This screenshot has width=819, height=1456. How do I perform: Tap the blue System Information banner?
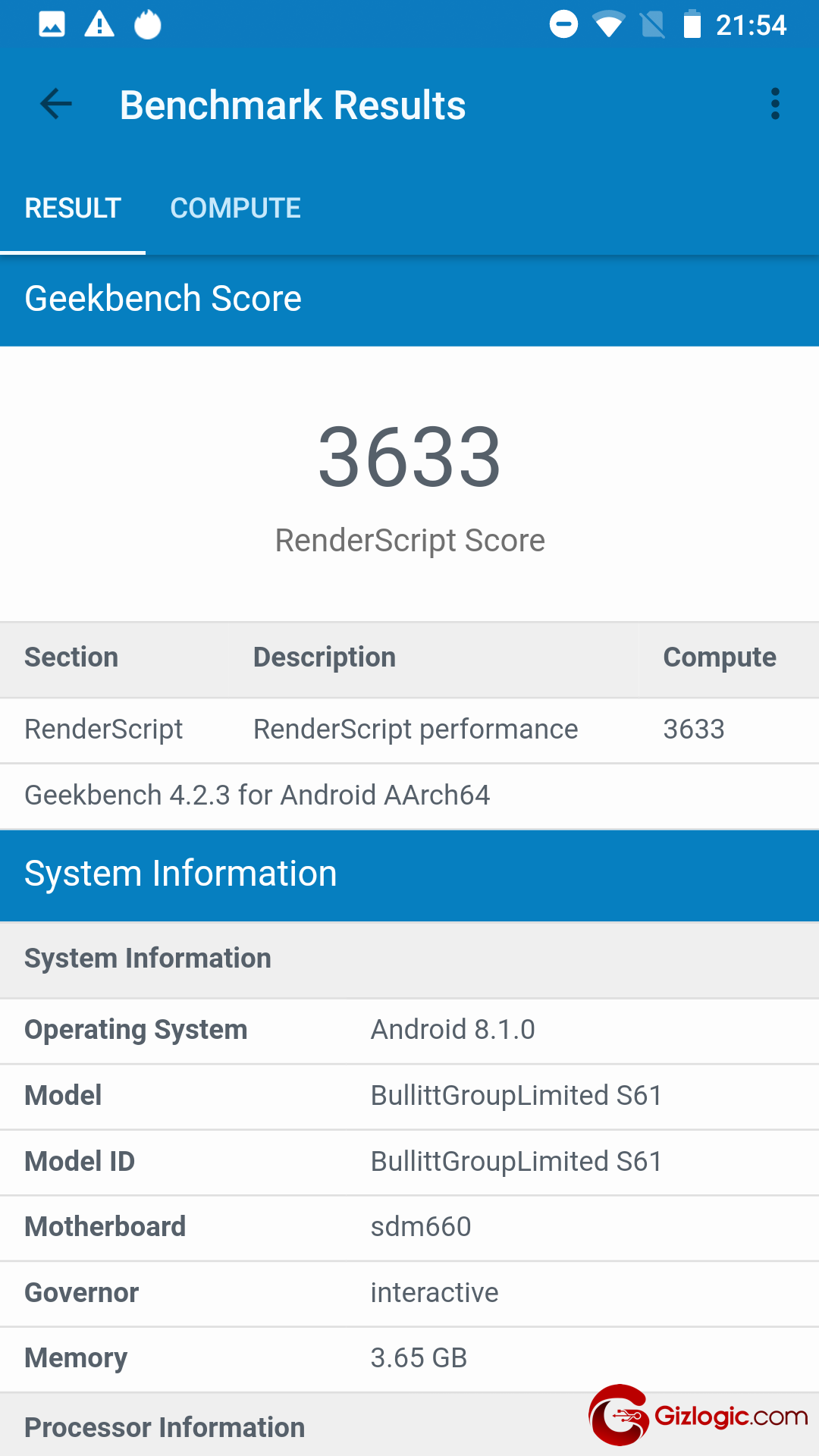(x=409, y=875)
